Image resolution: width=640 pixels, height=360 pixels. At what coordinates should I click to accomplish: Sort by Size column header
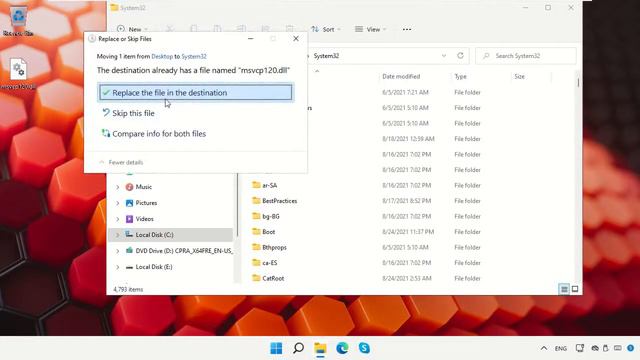pos(520,76)
